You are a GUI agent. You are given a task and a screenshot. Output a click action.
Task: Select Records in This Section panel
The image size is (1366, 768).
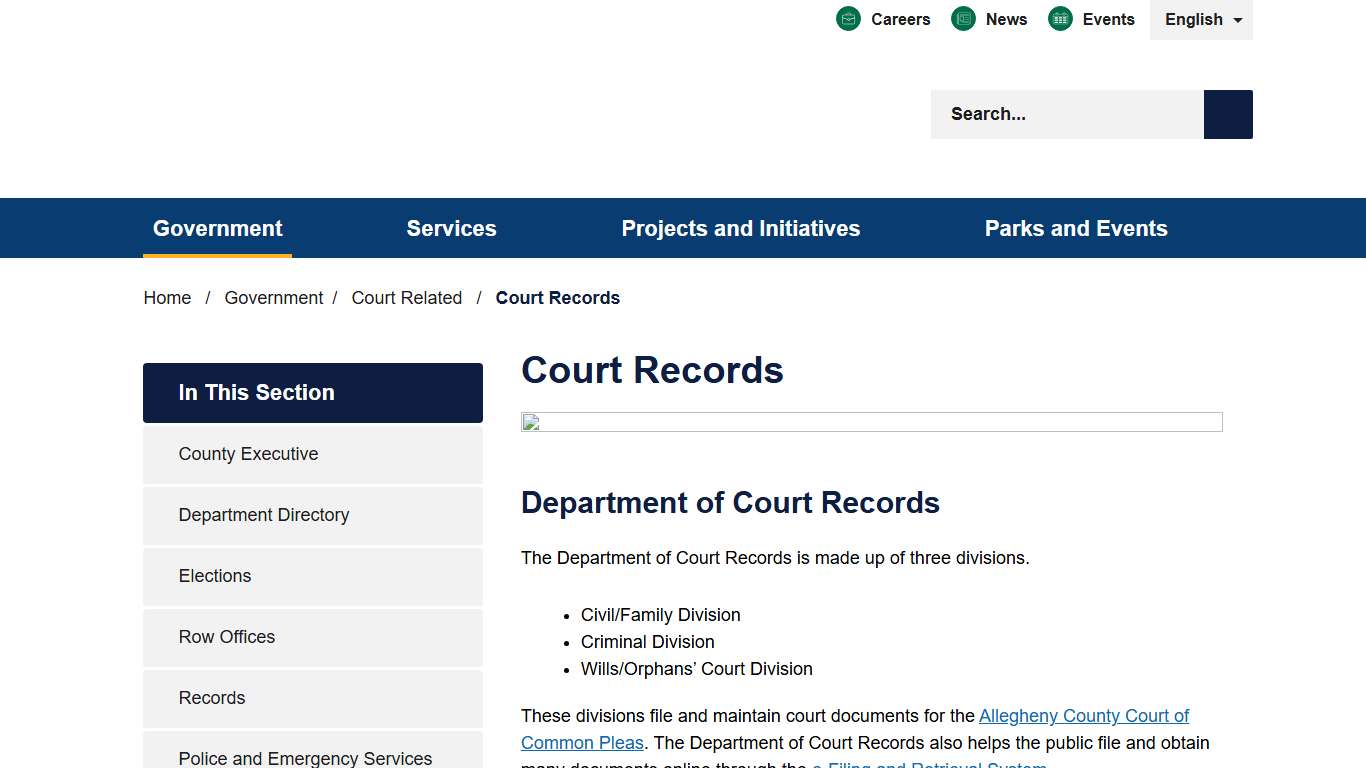coord(211,698)
